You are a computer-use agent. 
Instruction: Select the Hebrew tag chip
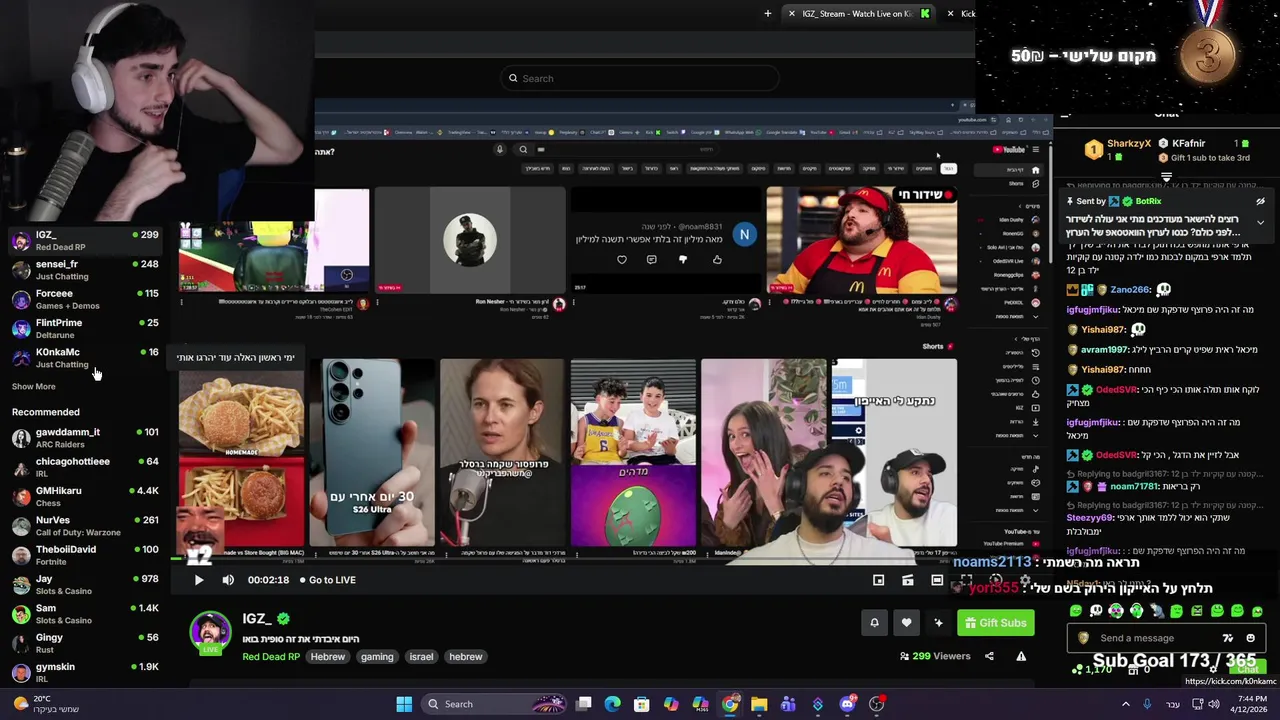pyautogui.click(x=327, y=657)
